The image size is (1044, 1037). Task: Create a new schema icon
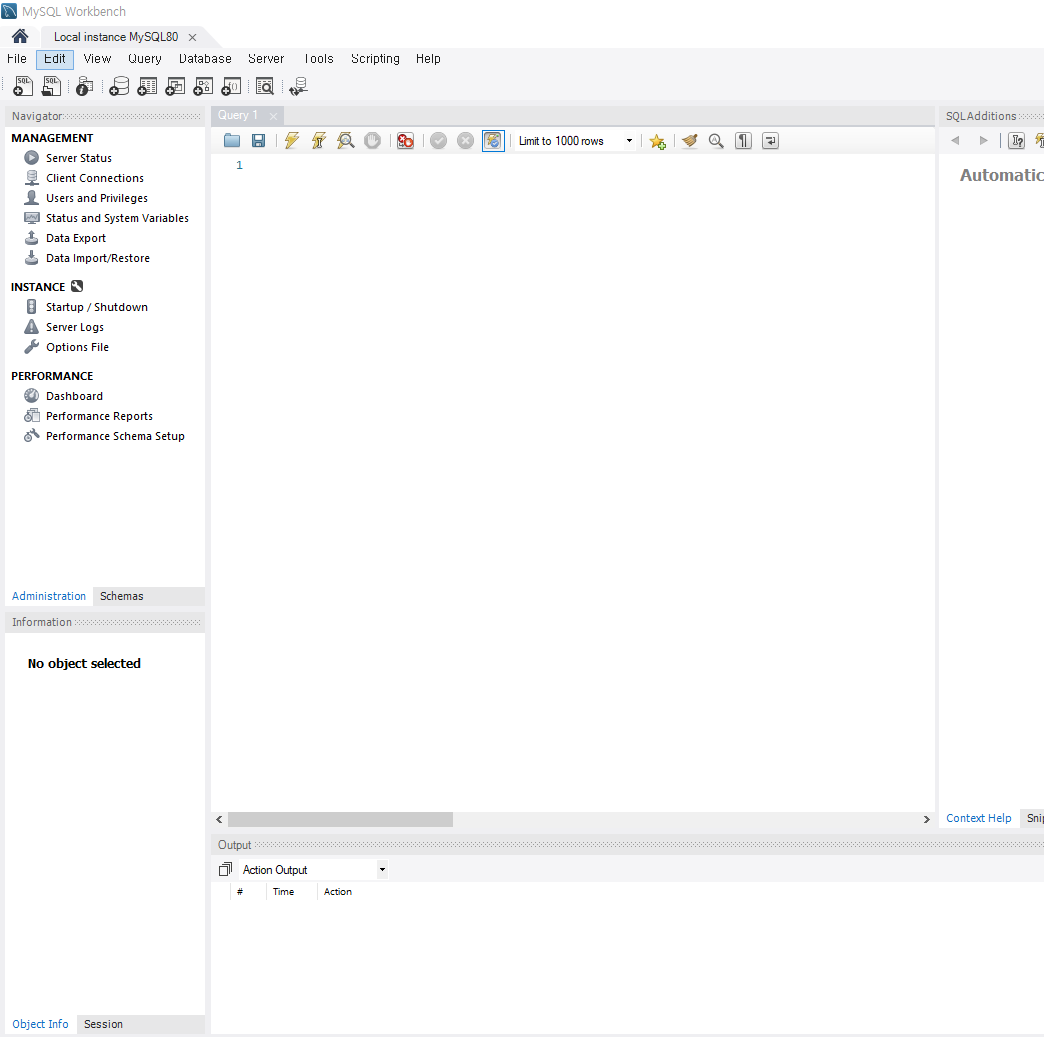point(119,86)
